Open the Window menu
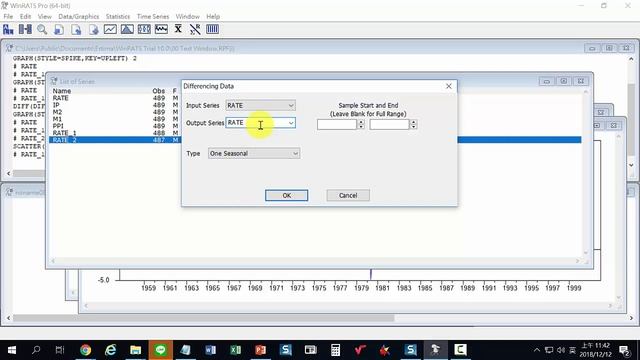 pos(187,16)
